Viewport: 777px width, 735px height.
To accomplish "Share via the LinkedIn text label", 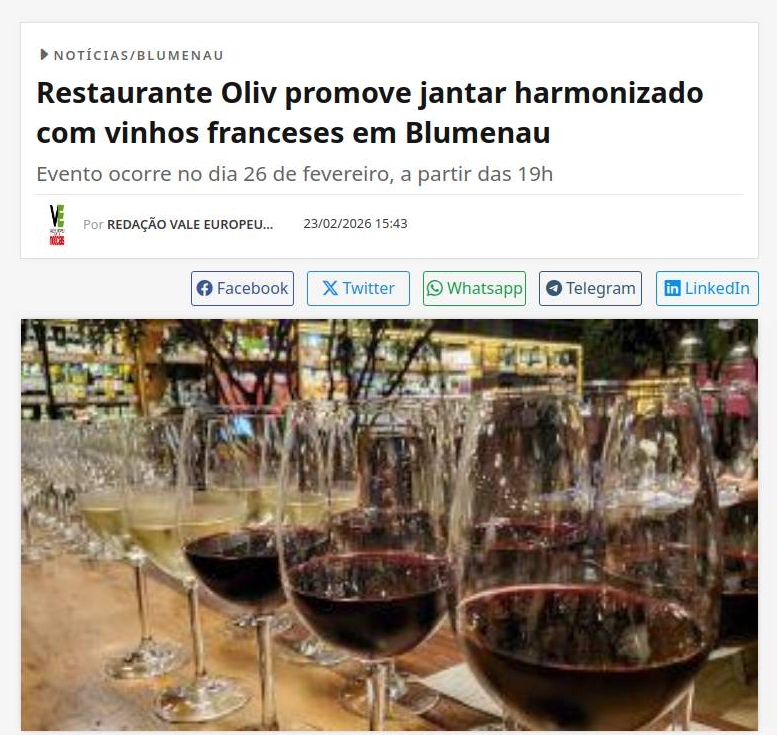I will point(717,288).
